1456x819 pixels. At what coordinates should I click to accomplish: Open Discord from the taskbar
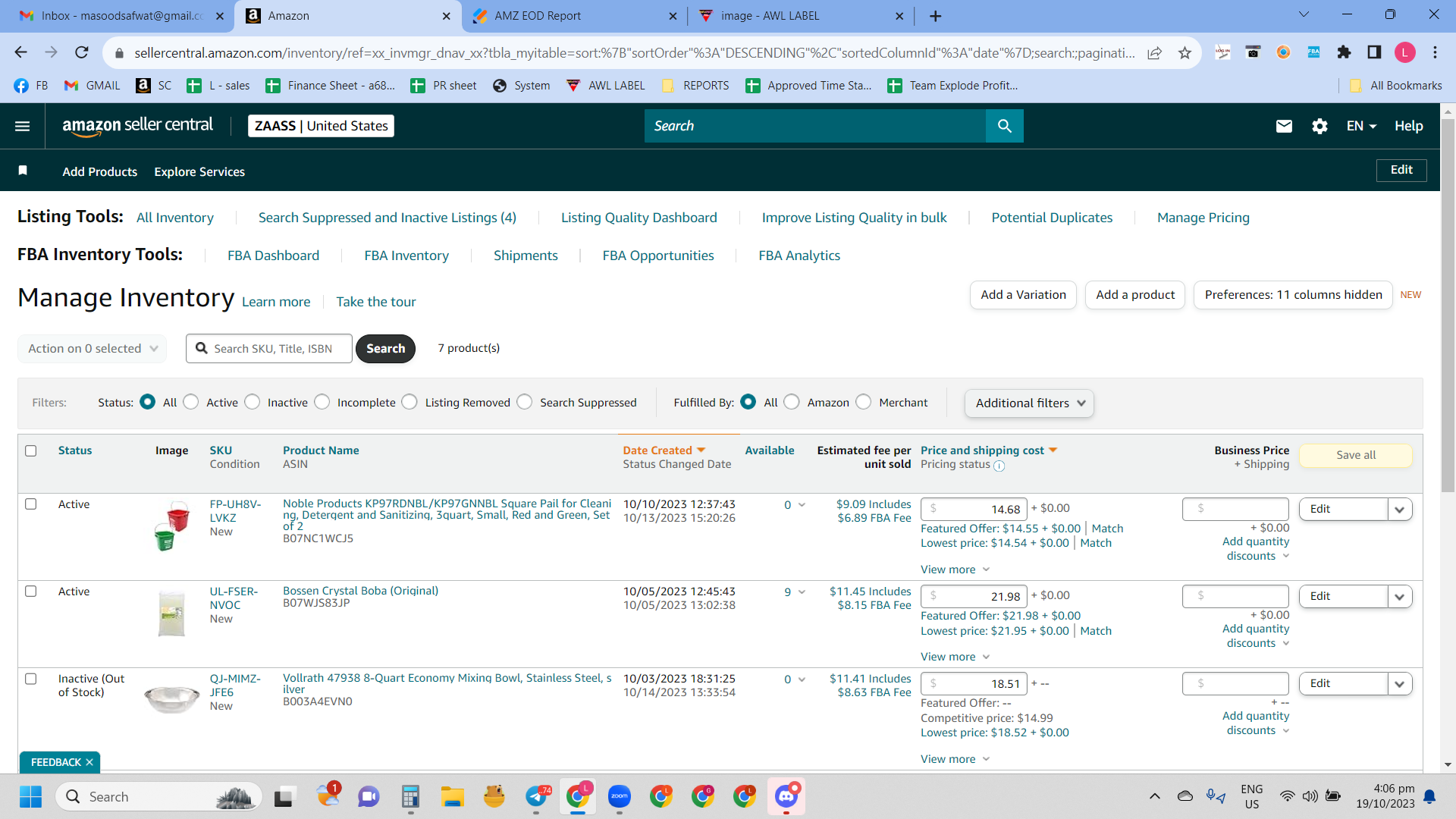(x=786, y=796)
